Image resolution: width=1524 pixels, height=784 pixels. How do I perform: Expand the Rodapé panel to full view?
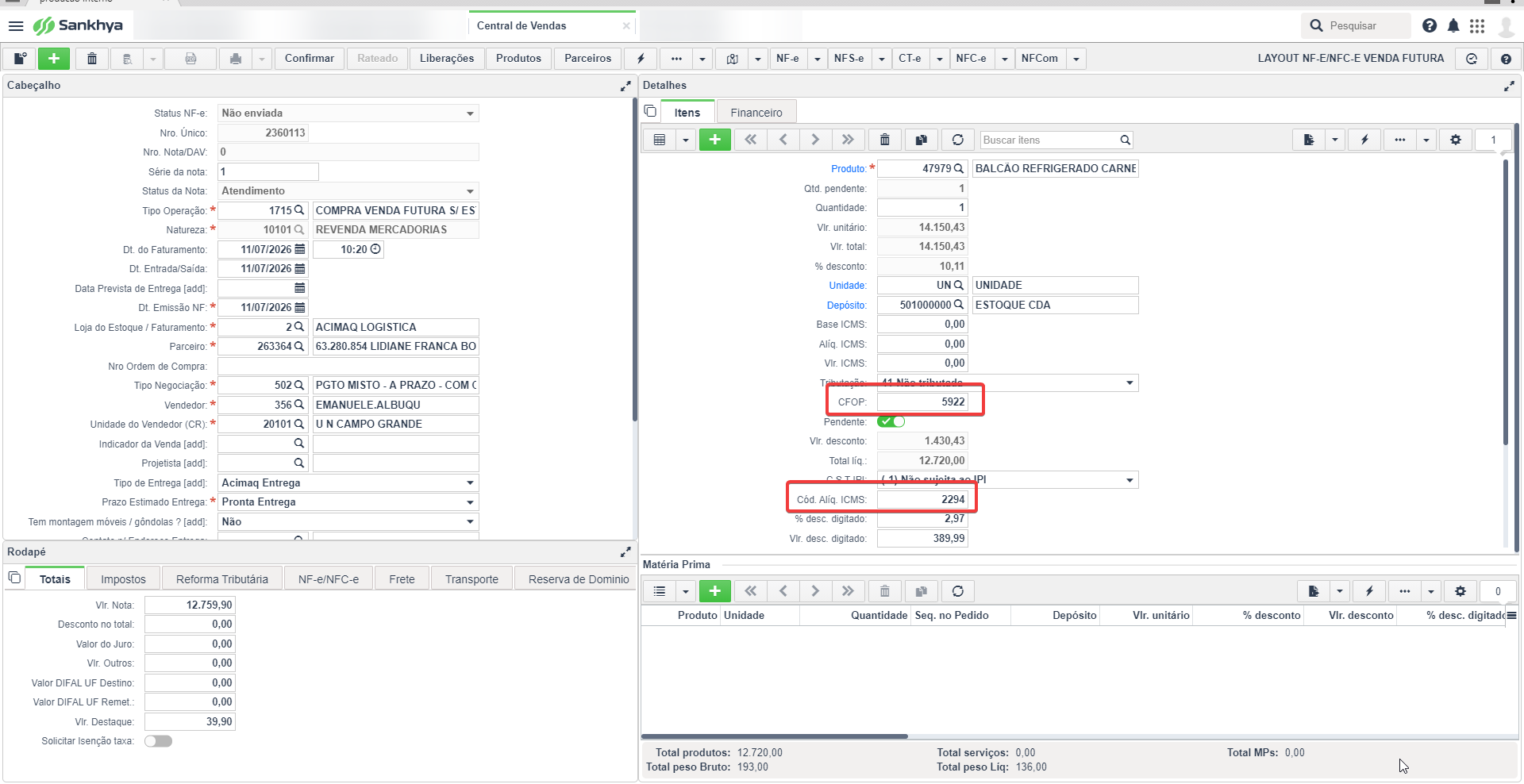(625, 552)
